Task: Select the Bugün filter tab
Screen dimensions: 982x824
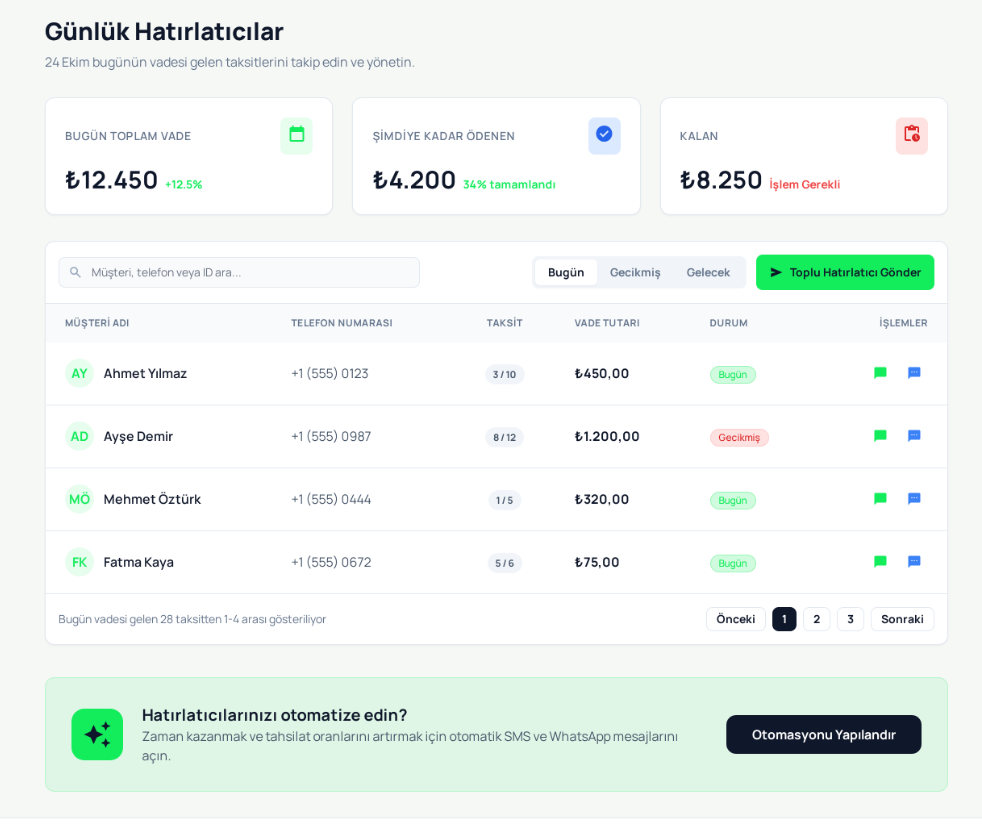Action: click(566, 272)
